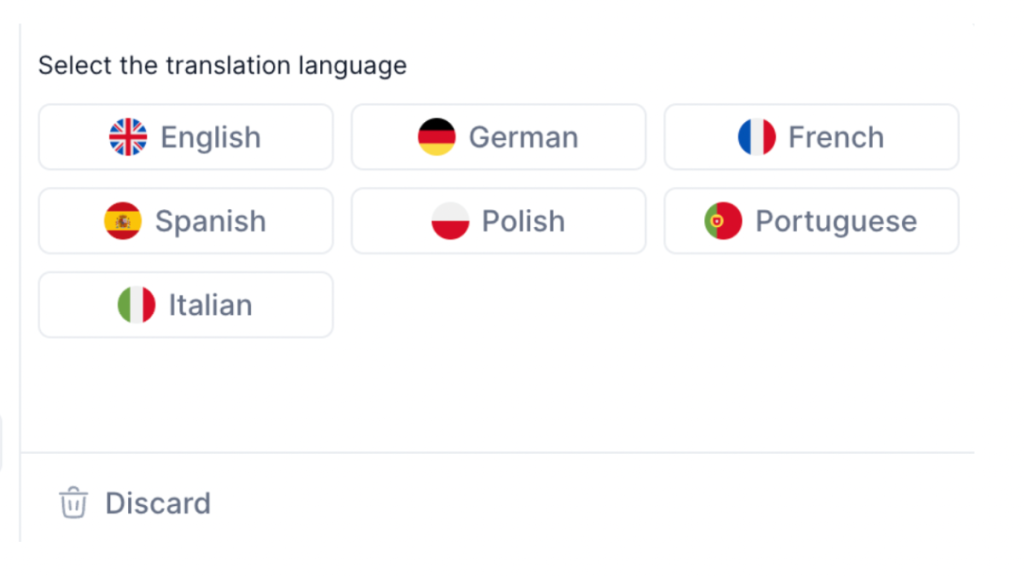
Task: Click the French tricolor flag icon
Action: tap(756, 137)
